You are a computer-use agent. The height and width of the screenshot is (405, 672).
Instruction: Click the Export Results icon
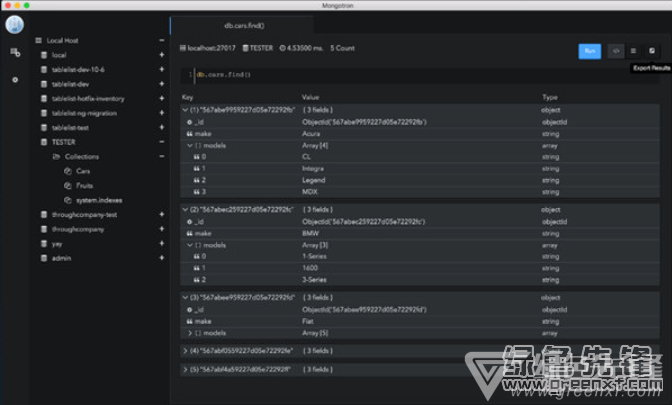(651, 51)
